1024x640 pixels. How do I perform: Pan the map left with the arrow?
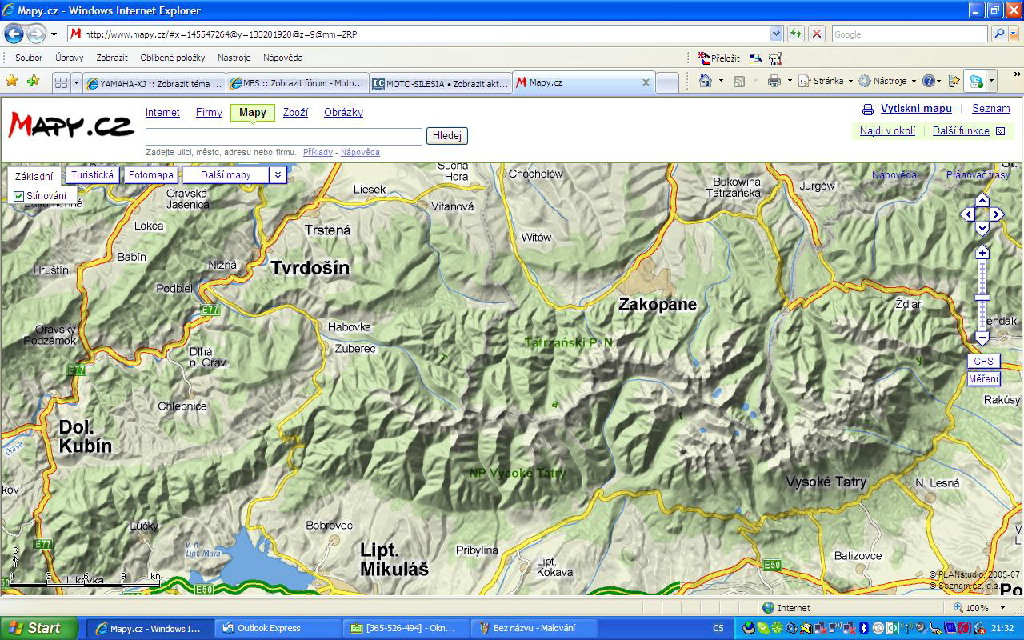tap(966, 214)
